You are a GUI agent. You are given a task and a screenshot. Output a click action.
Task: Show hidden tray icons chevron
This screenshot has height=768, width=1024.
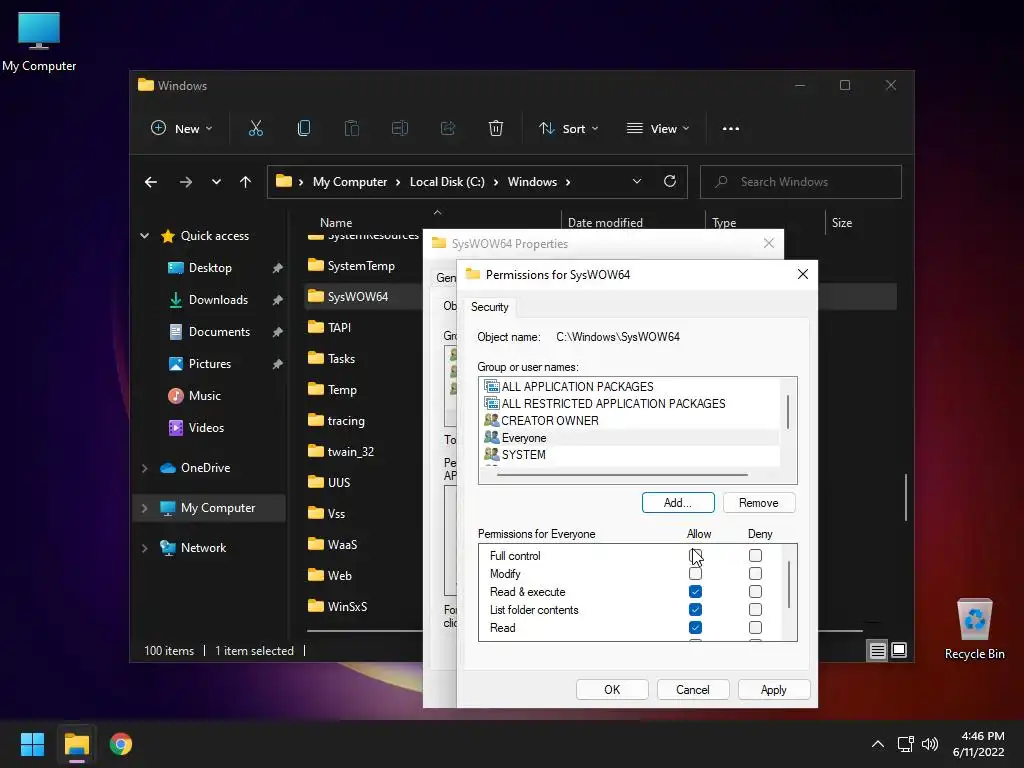(878, 744)
